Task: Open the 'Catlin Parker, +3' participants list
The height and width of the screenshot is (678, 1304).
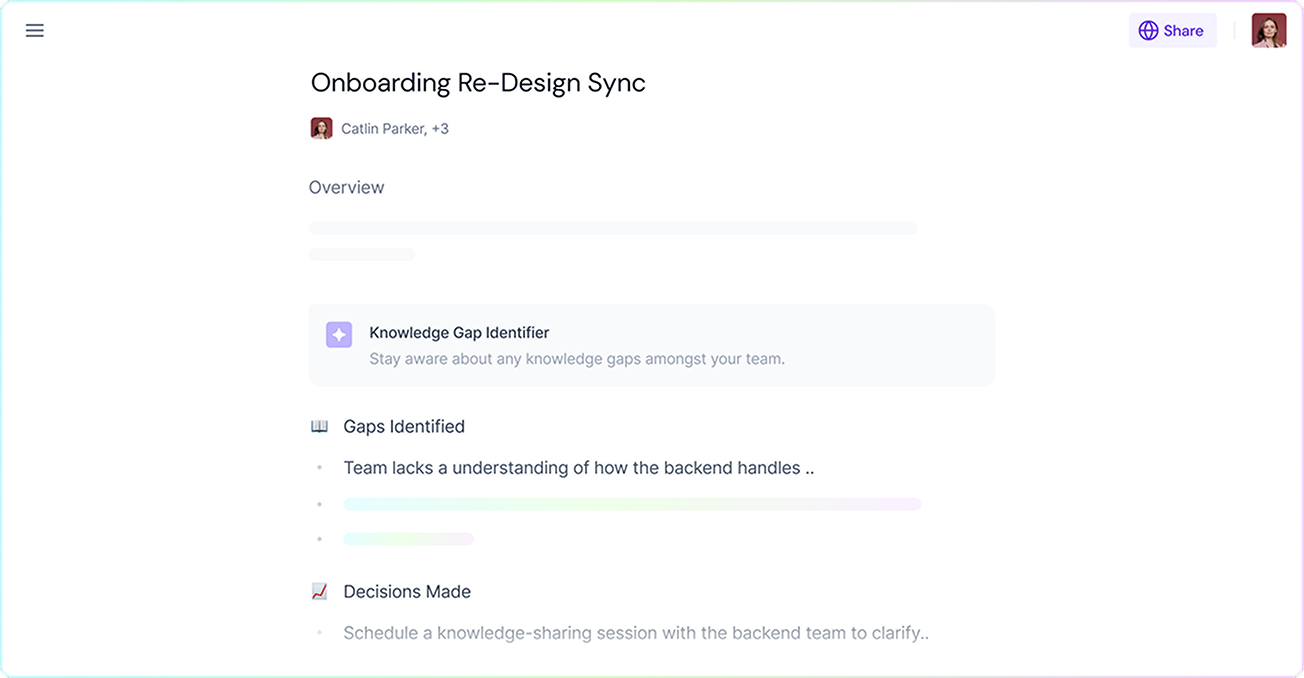Action: pyautogui.click(x=394, y=128)
